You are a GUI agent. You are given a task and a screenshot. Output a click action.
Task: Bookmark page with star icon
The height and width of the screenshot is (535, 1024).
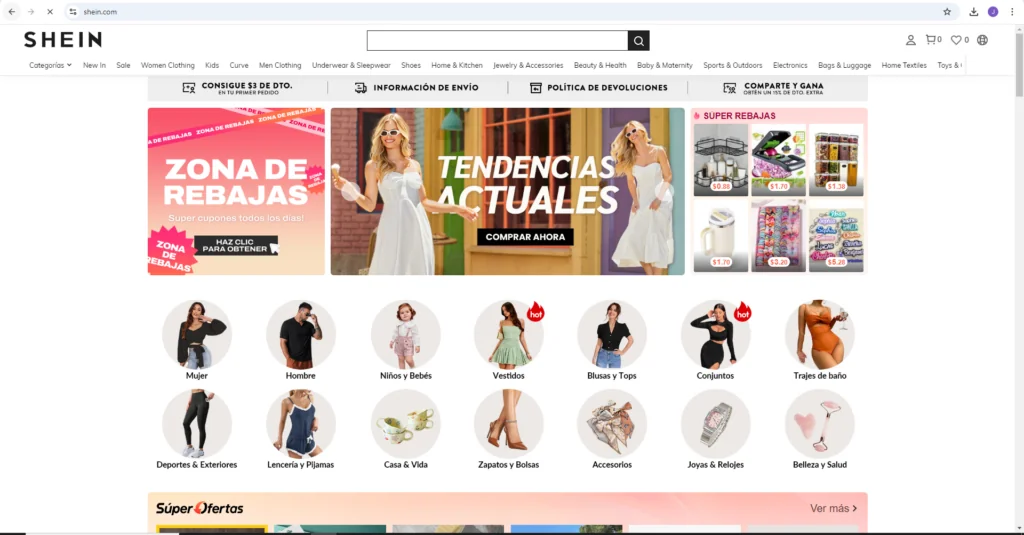click(x=947, y=12)
